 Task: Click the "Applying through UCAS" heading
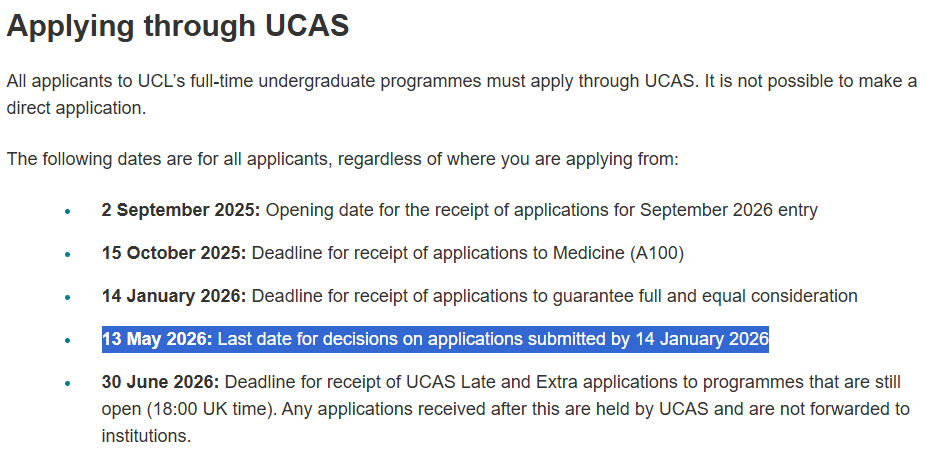click(x=178, y=26)
